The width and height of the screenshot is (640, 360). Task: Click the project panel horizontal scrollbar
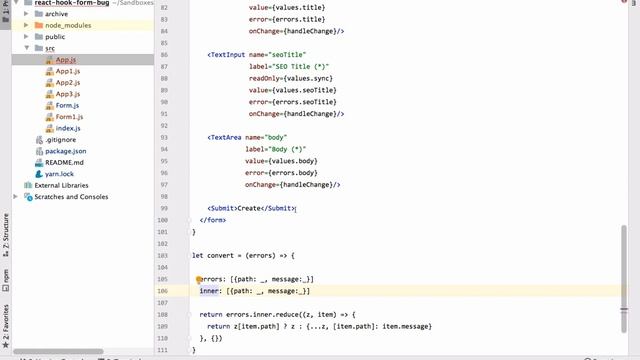(x=58, y=351)
